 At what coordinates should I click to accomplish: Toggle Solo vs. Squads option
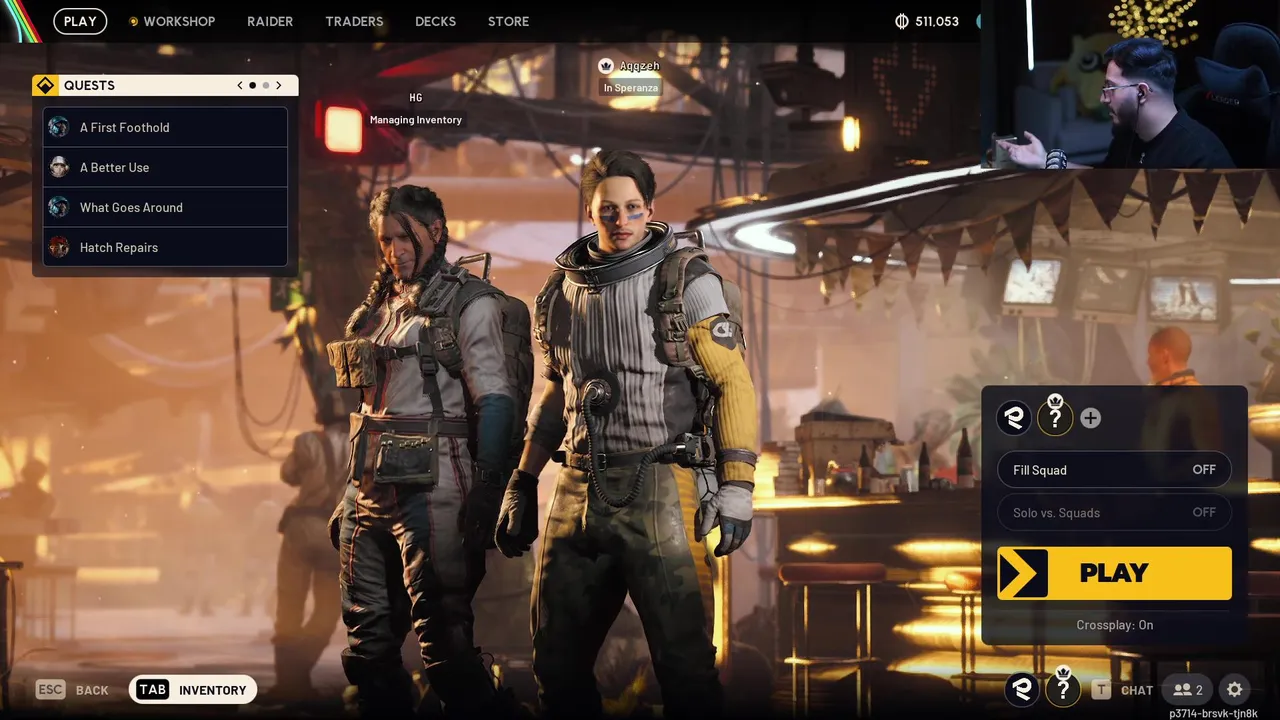pyautogui.click(x=1114, y=512)
